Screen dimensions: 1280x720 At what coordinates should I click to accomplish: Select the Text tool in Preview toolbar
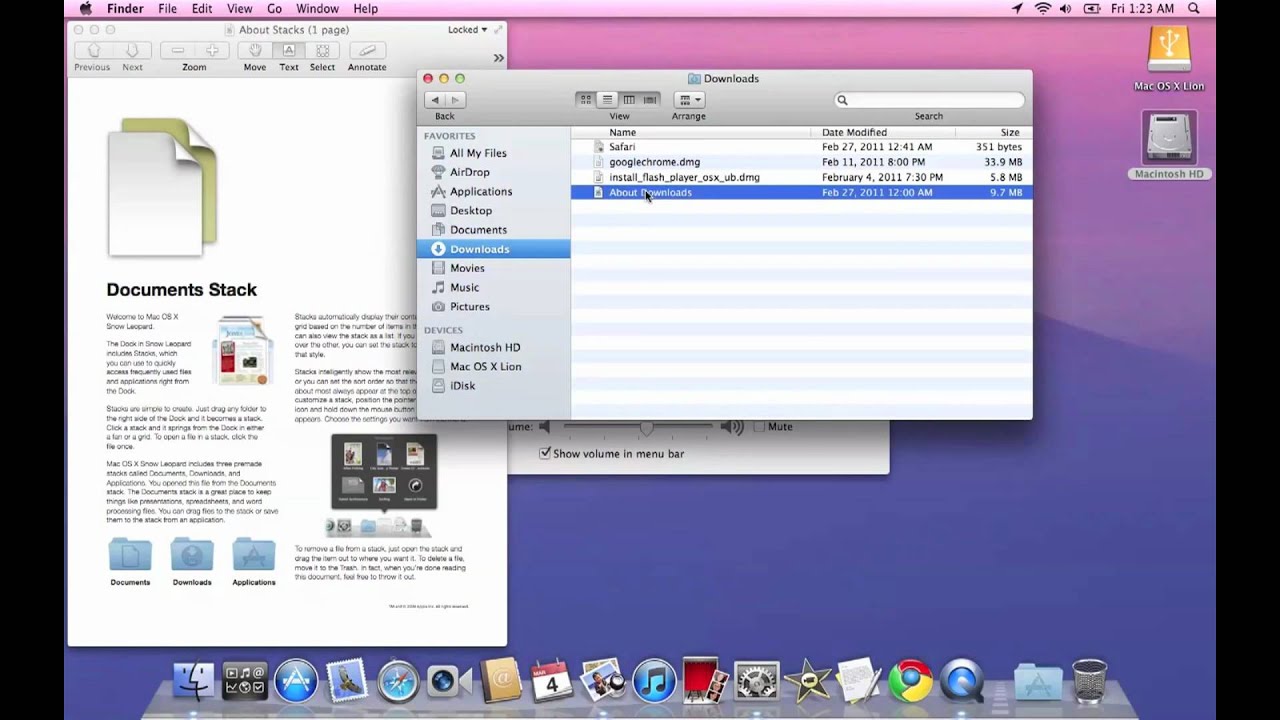(289, 50)
